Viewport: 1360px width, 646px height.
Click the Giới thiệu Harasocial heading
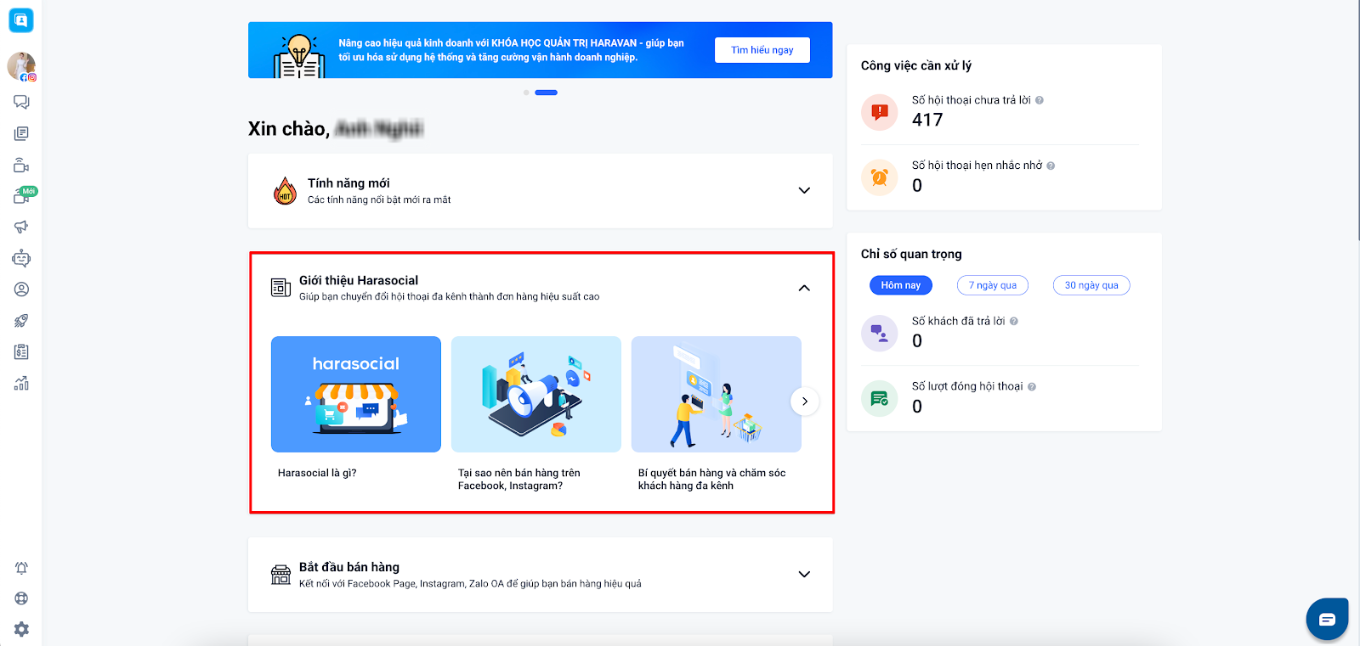358,281
